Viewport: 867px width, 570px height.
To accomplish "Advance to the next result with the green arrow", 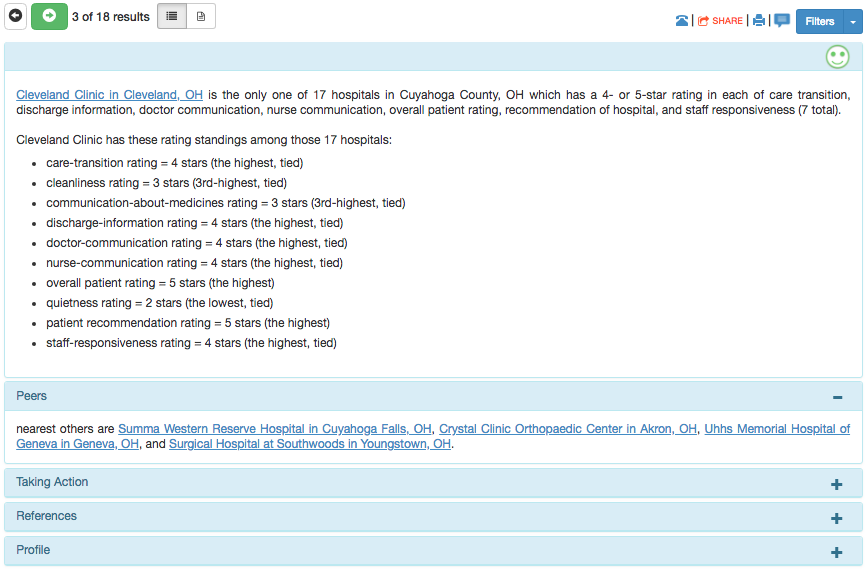I will pyautogui.click(x=49, y=16).
